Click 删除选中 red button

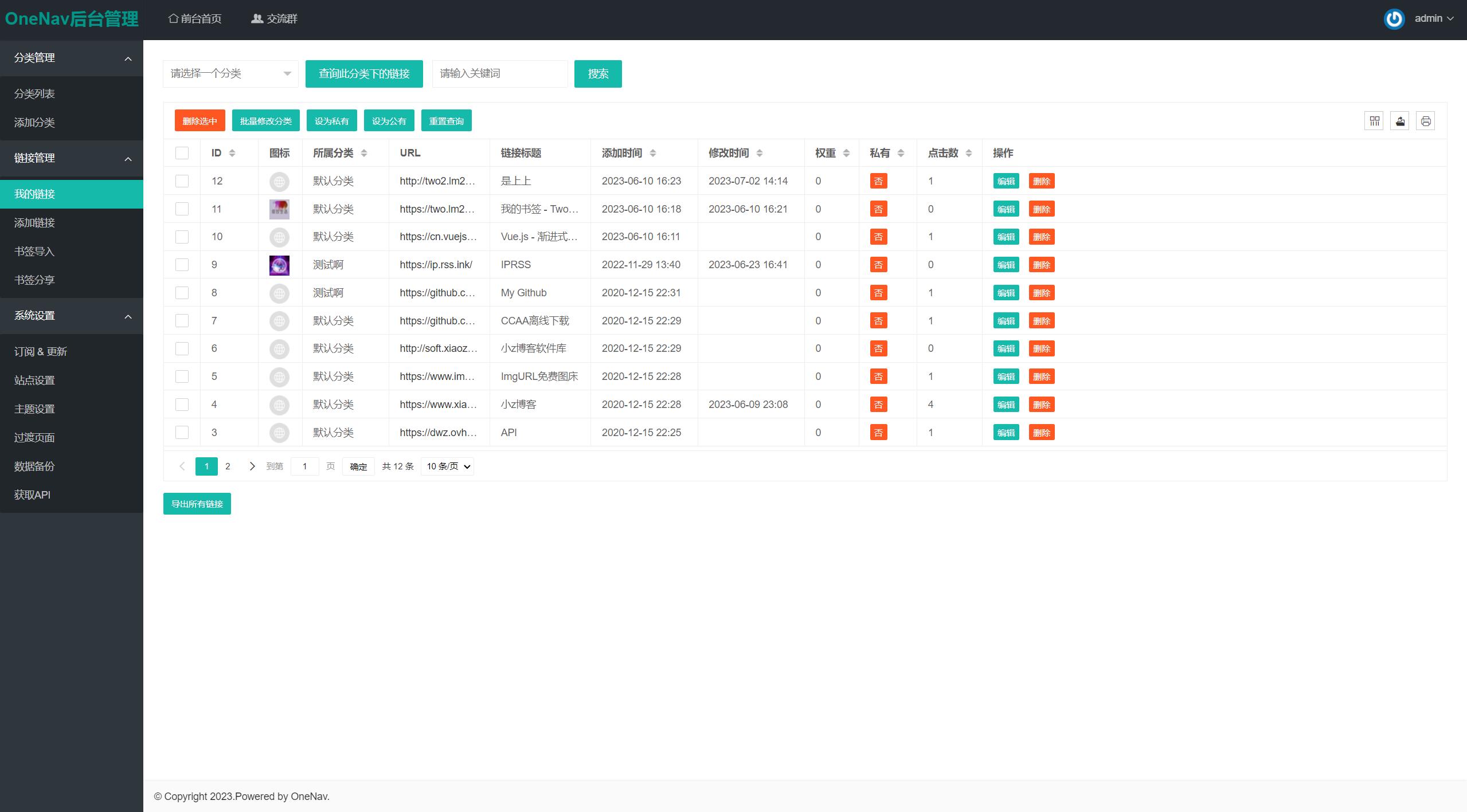[x=199, y=121]
